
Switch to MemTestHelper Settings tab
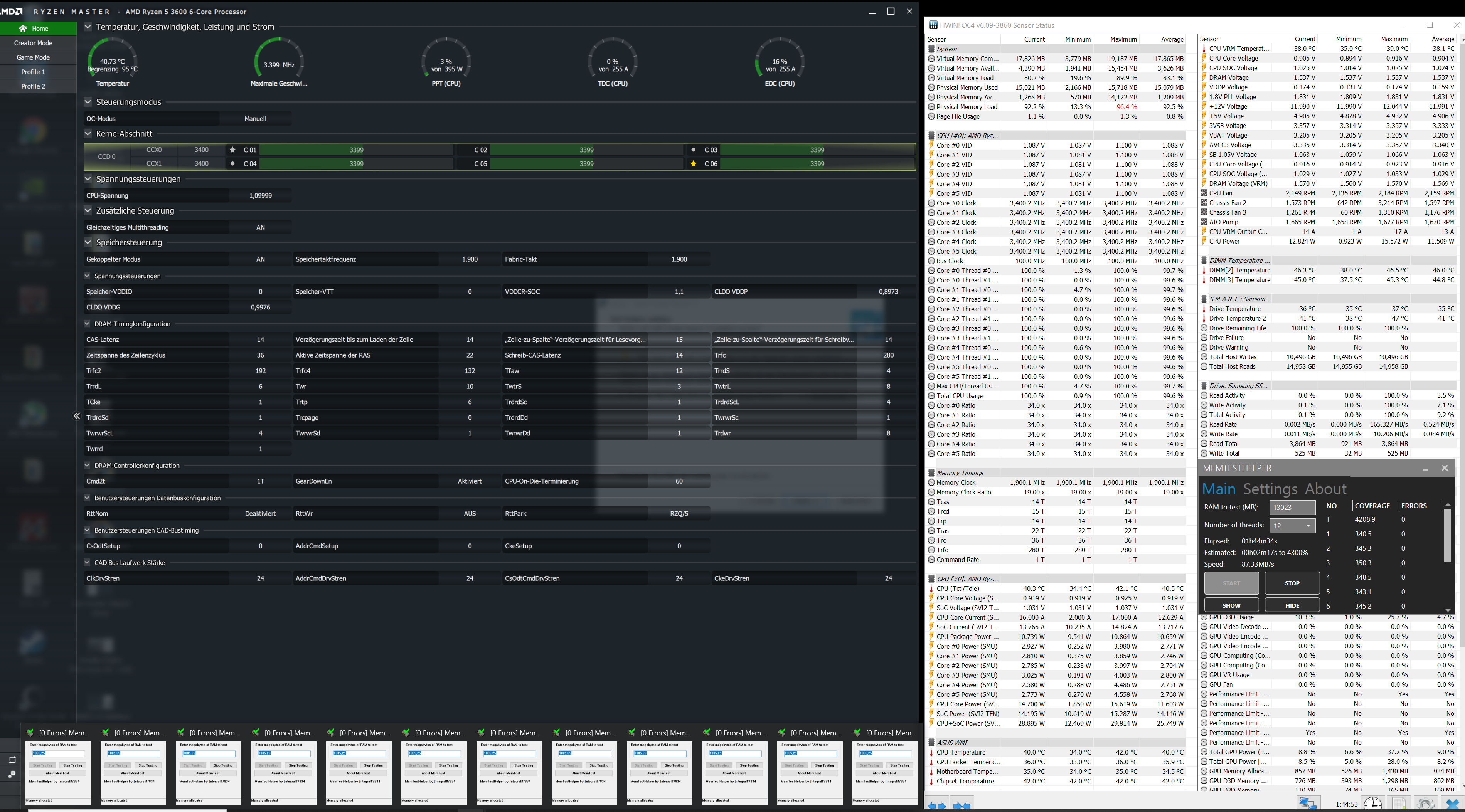1270,489
